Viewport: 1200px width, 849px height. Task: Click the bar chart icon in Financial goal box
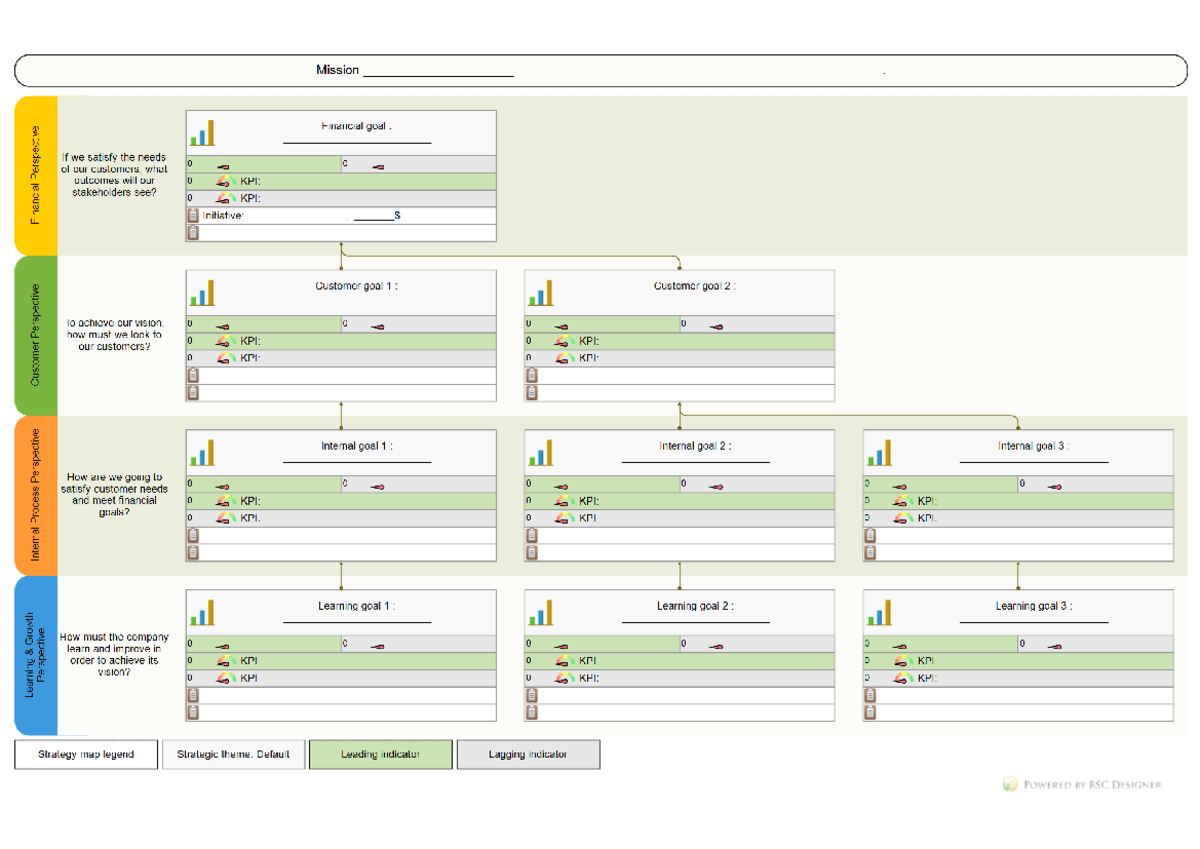tap(203, 133)
